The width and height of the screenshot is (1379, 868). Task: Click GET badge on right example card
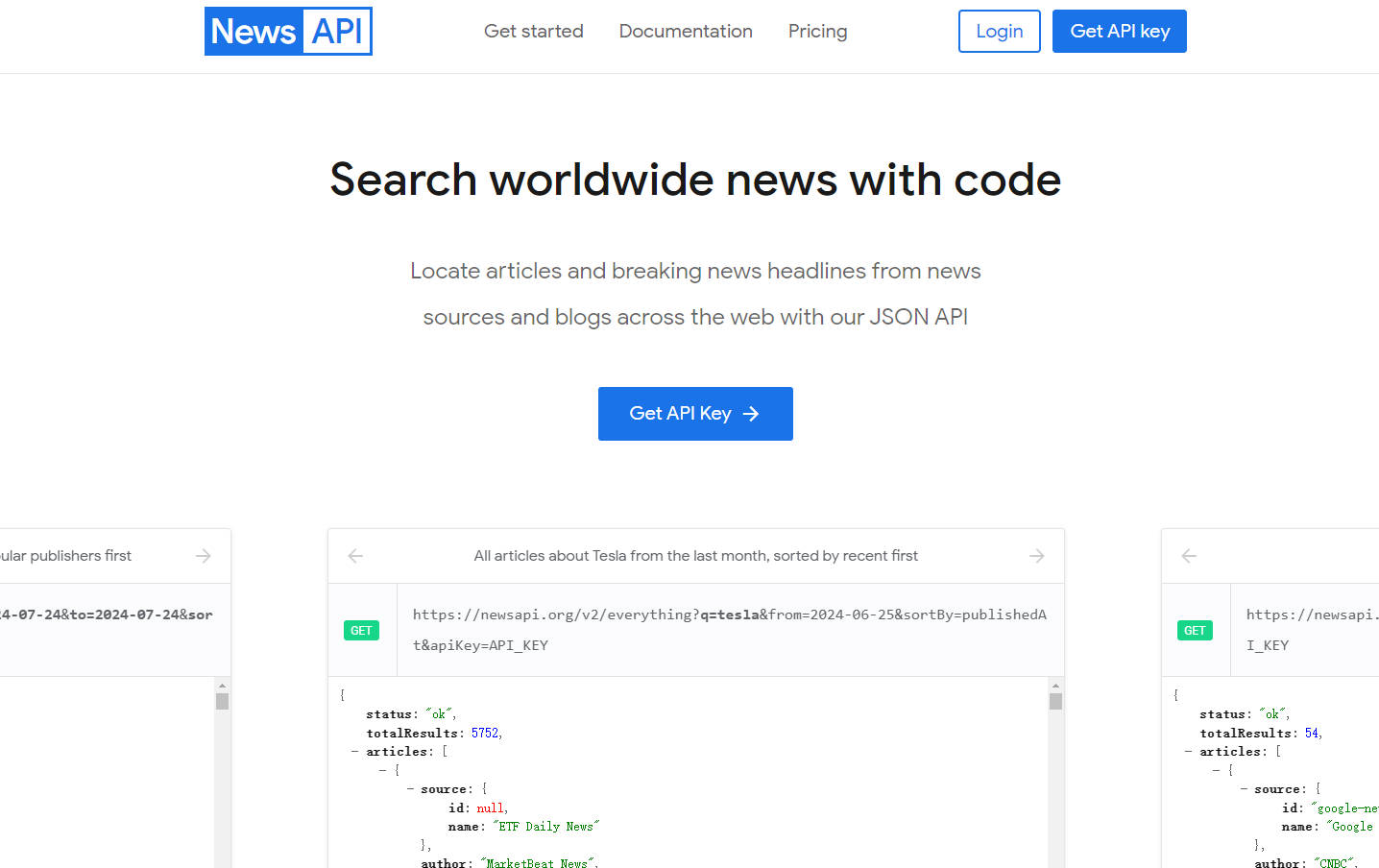(1195, 631)
